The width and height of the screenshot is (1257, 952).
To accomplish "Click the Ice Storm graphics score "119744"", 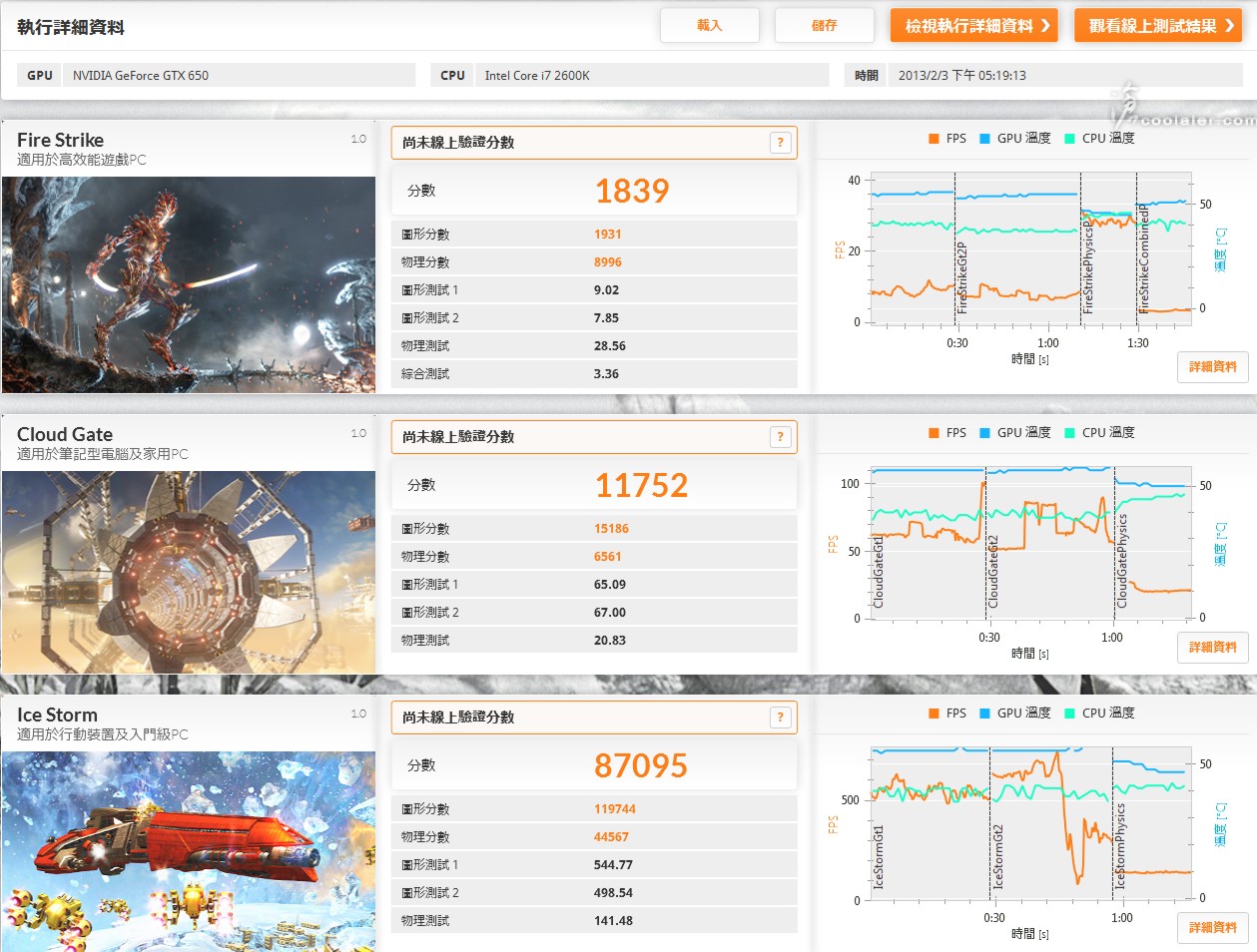I will (x=615, y=809).
